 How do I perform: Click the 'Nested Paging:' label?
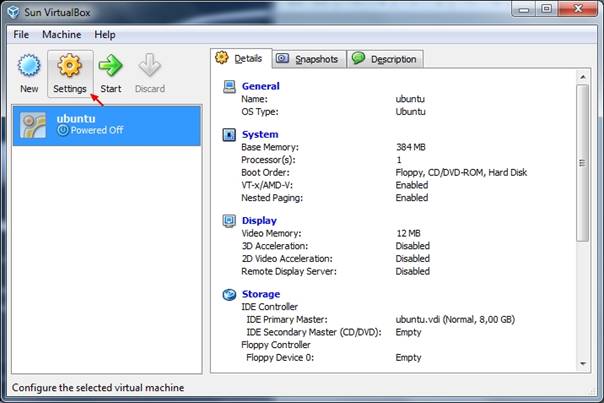pyautogui.click(x=272, y=198)
